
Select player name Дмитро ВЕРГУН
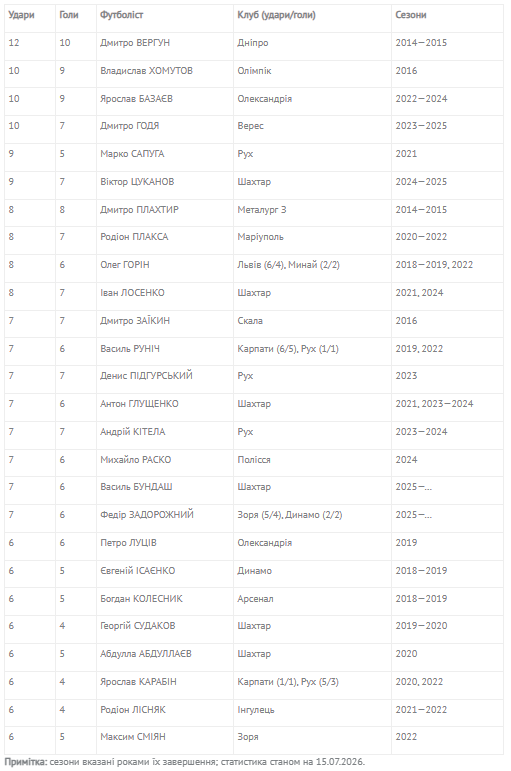pyautogui.click(x=135, y=43)
